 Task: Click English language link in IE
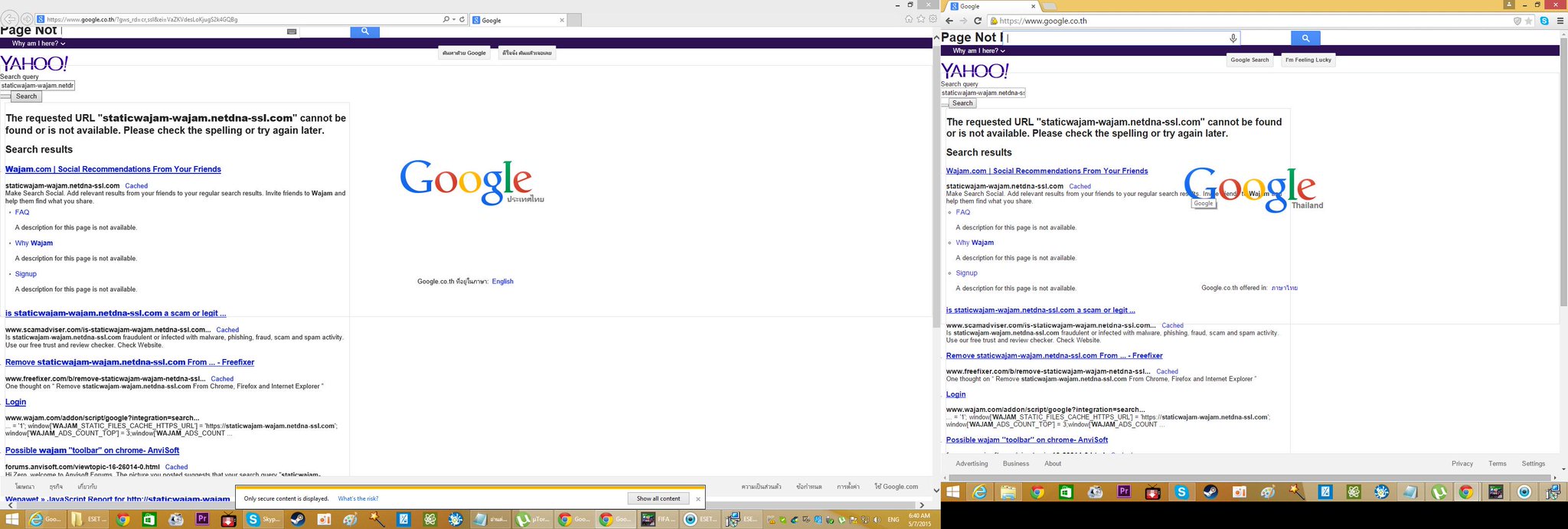click(502, 282)
